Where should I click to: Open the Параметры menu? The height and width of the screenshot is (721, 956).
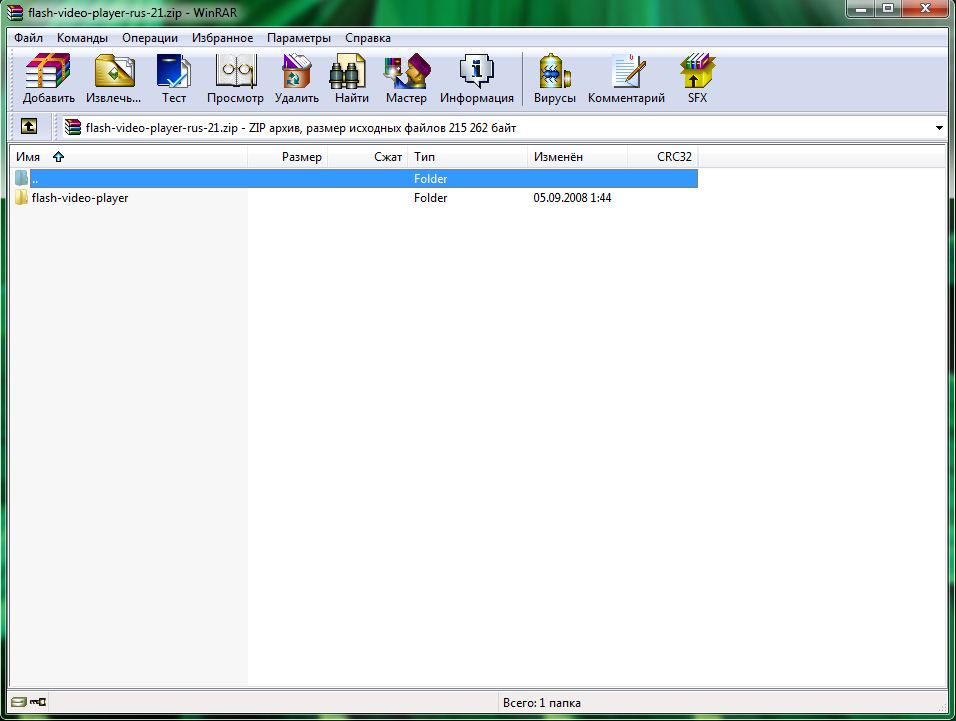pos(298,38)
